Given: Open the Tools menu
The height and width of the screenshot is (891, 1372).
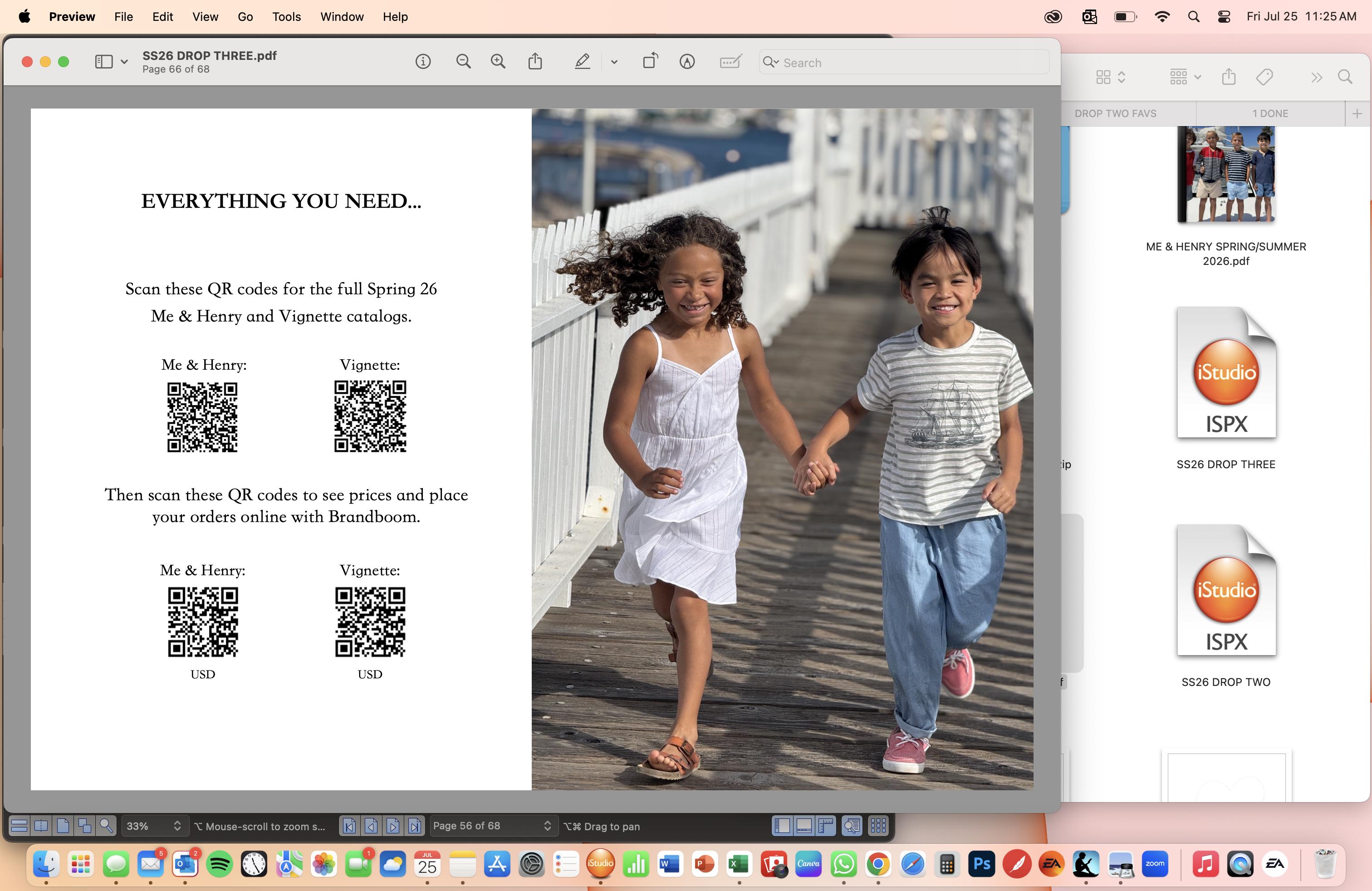Looking at the screenshot, I should point(286,17).
